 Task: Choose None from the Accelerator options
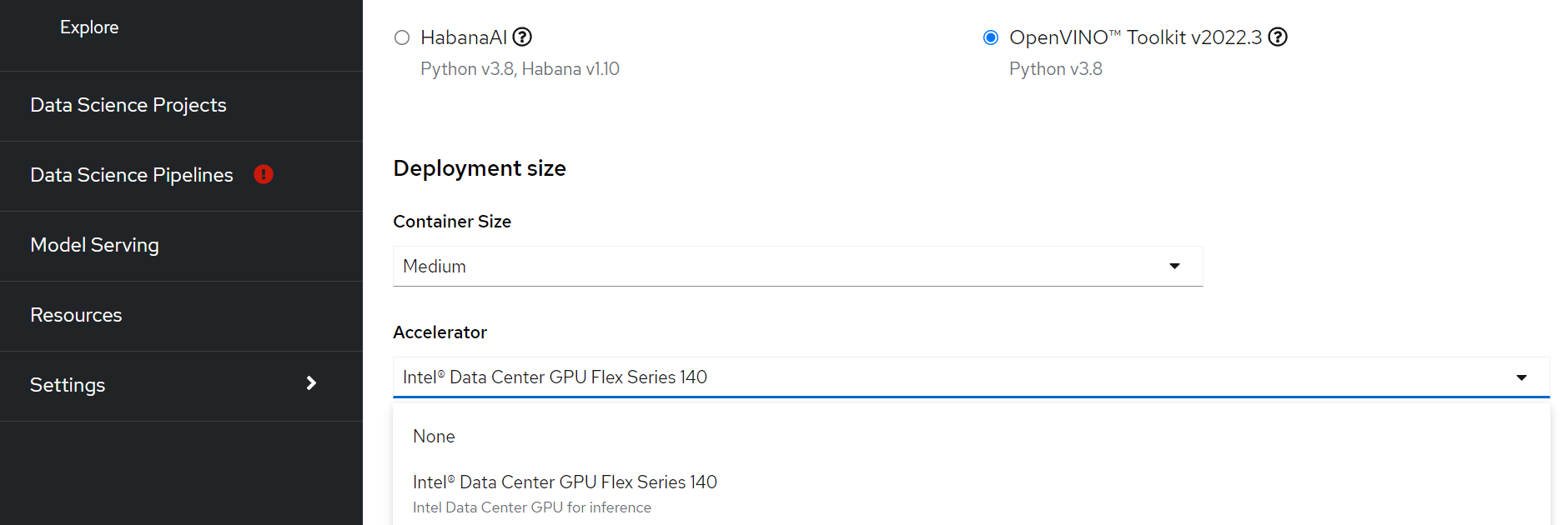click(x=434, y=437)
